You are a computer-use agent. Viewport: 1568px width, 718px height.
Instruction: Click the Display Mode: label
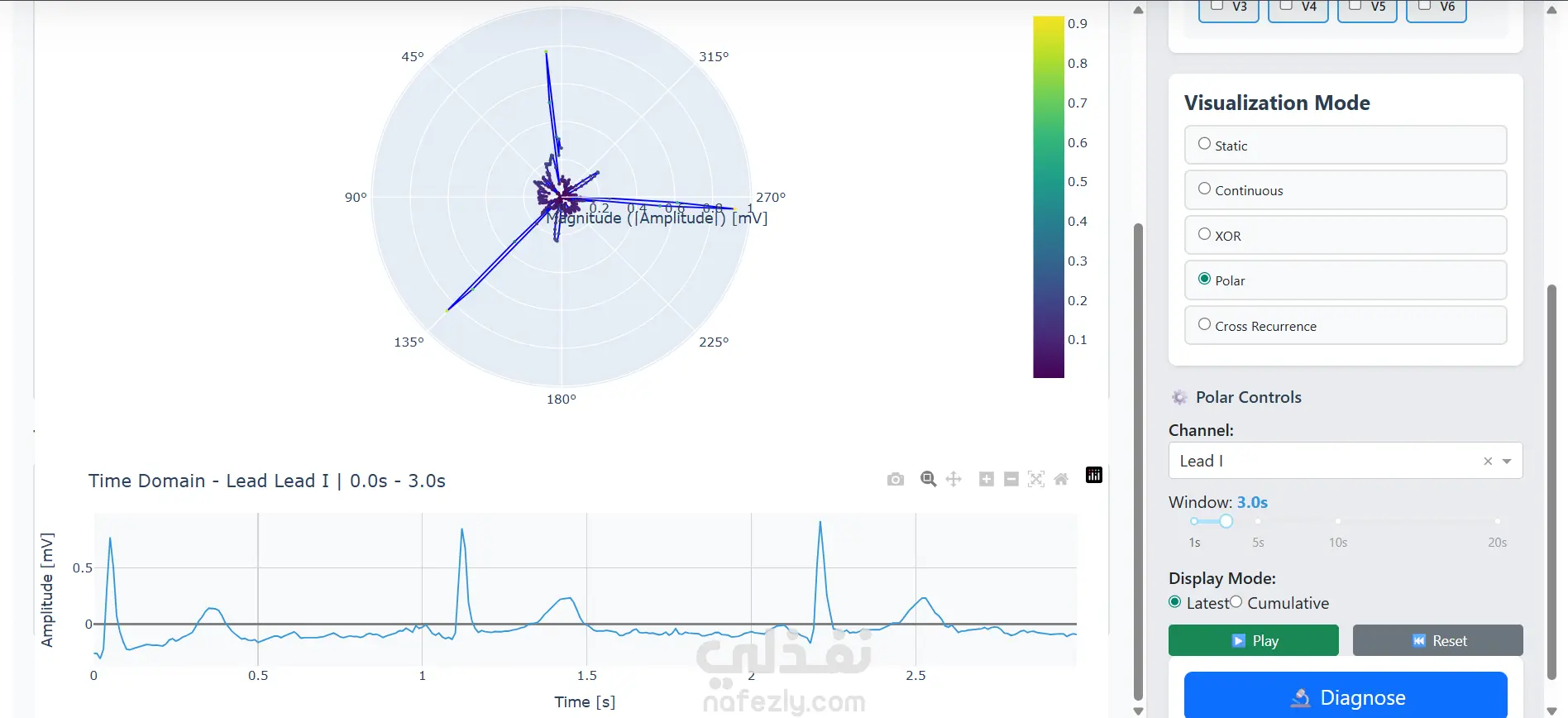pyautogui.click(x=1222, y=578)
